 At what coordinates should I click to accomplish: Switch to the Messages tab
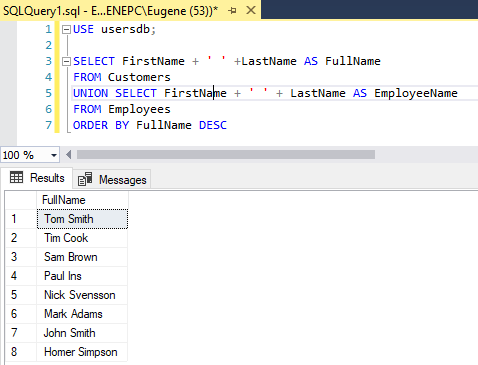pos(112,180)
